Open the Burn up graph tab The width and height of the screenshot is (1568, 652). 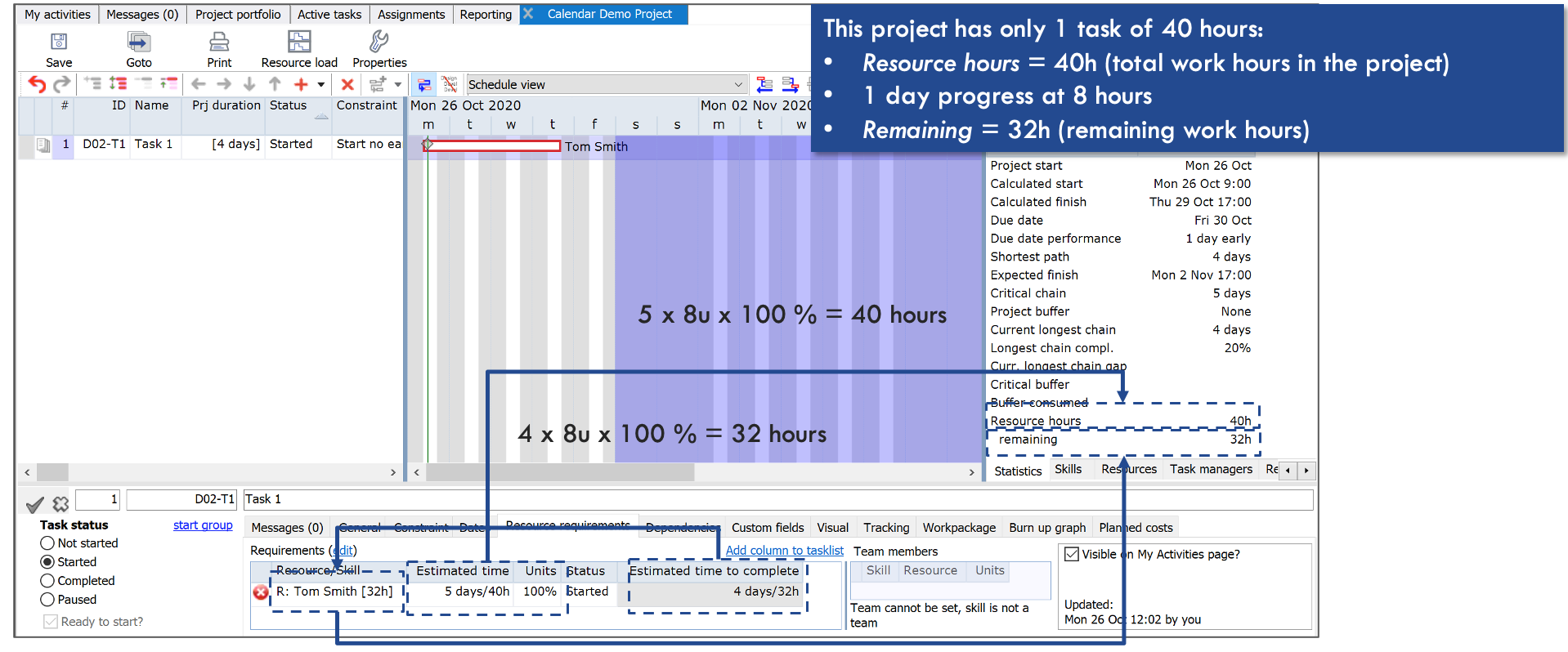1047,528
